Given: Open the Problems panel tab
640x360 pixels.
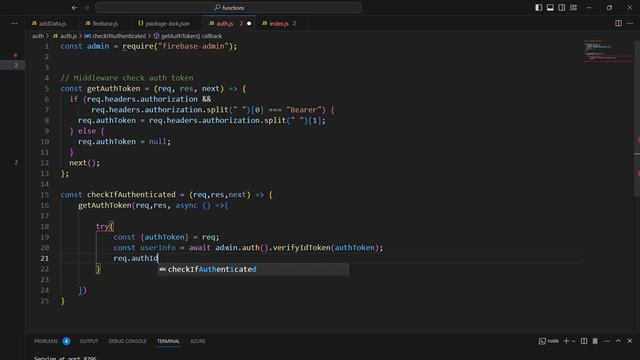Looking at the screenshot, I should pyautogui.click(x=46, y=341).
